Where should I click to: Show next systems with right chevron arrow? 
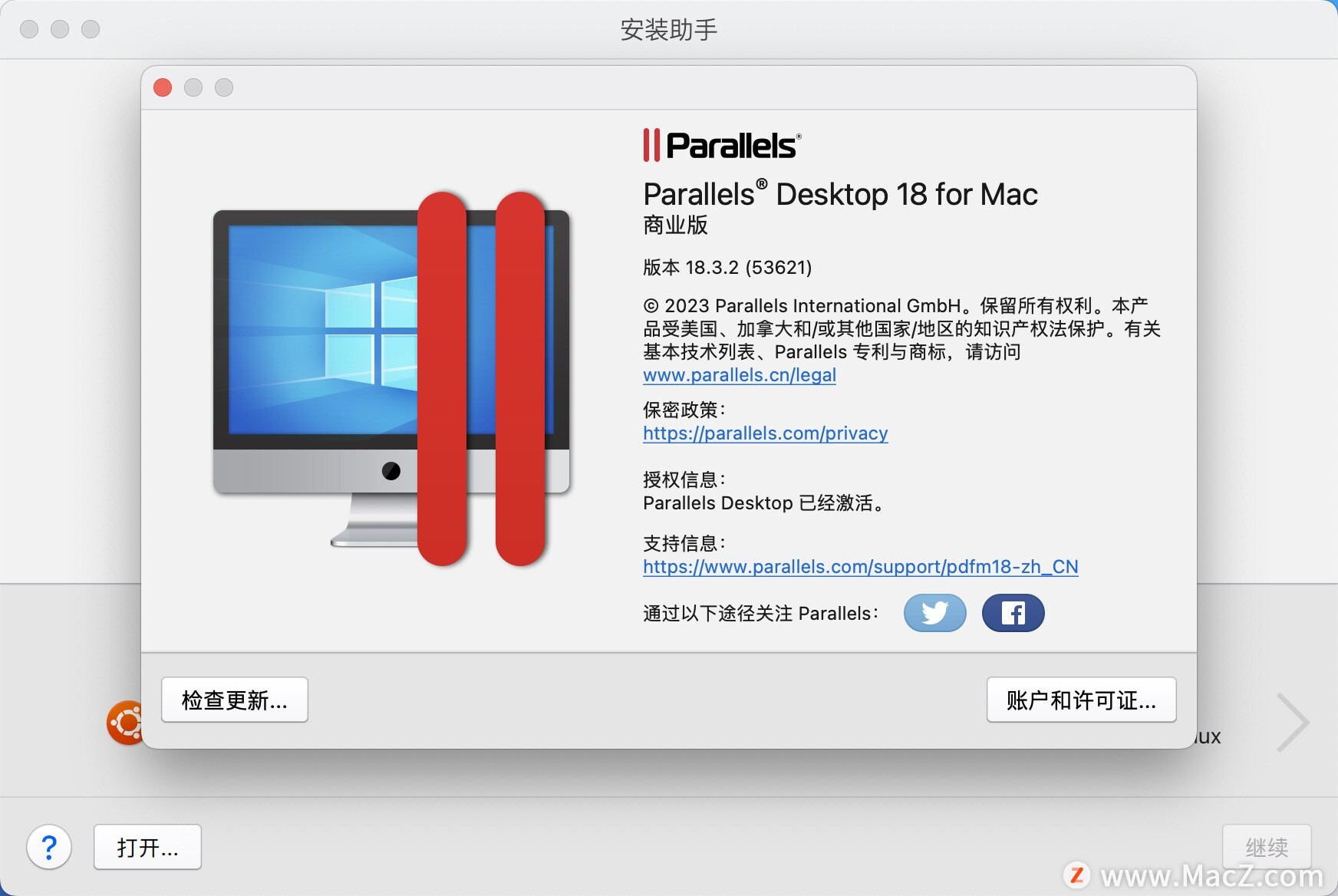[x=1293, y=723]
